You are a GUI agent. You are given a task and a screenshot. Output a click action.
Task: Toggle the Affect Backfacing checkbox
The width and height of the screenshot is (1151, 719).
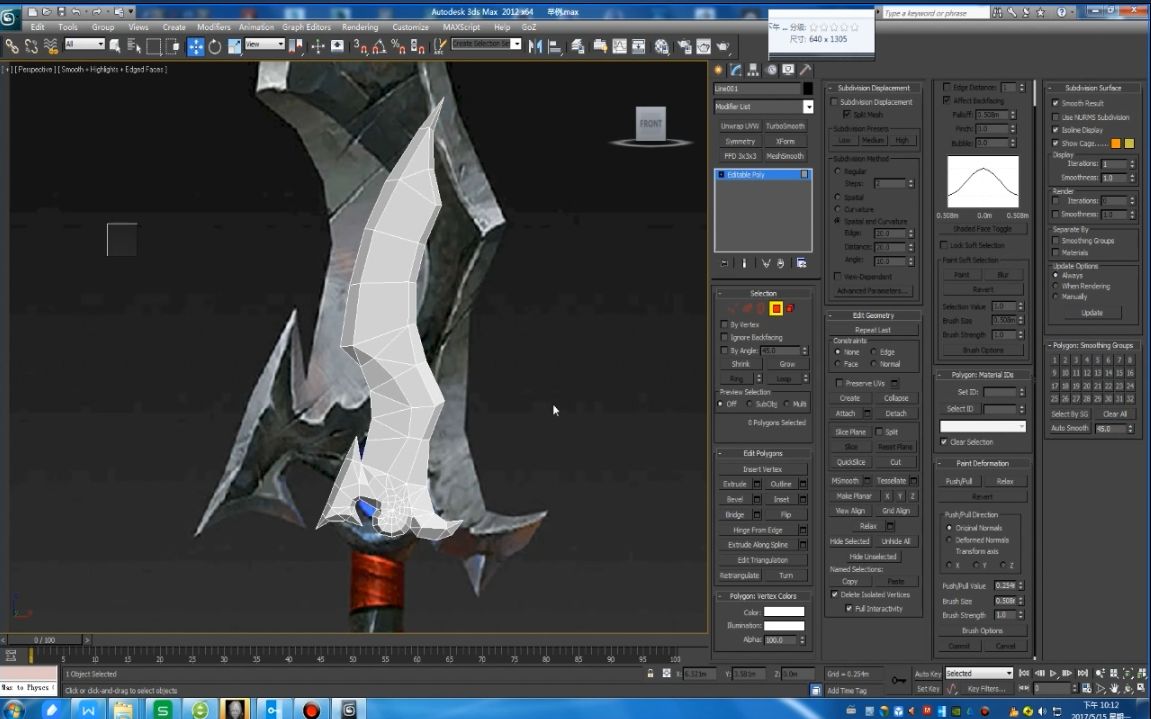click(x=946, y=99)
